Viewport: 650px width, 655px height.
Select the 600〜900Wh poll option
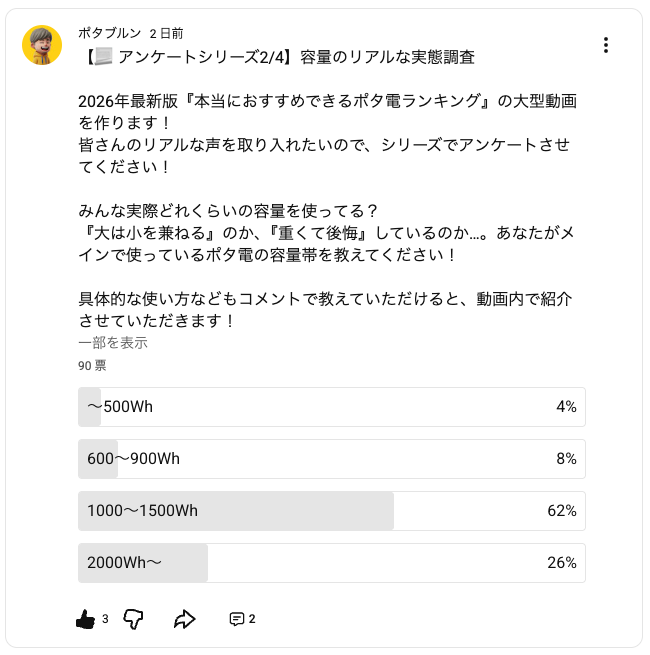click(331, 459)
